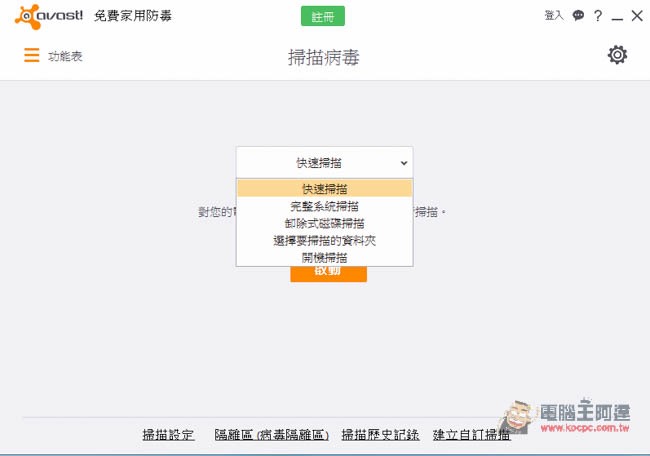
Task: Open 隔離區 (病毒隔離區) link
Action: coord(272,435)
